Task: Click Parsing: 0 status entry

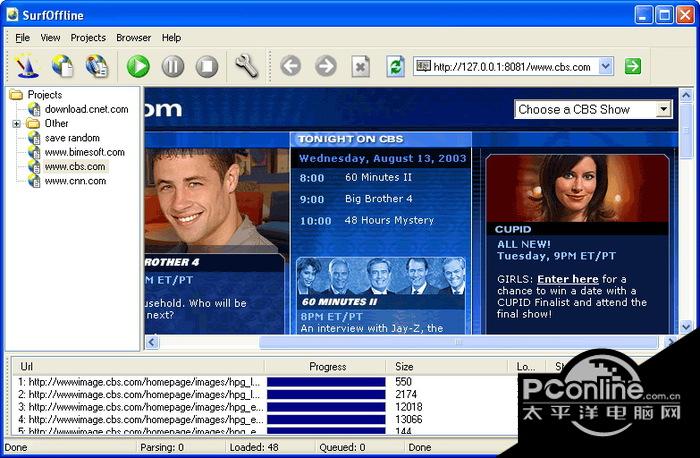Action: pos(162,447)
